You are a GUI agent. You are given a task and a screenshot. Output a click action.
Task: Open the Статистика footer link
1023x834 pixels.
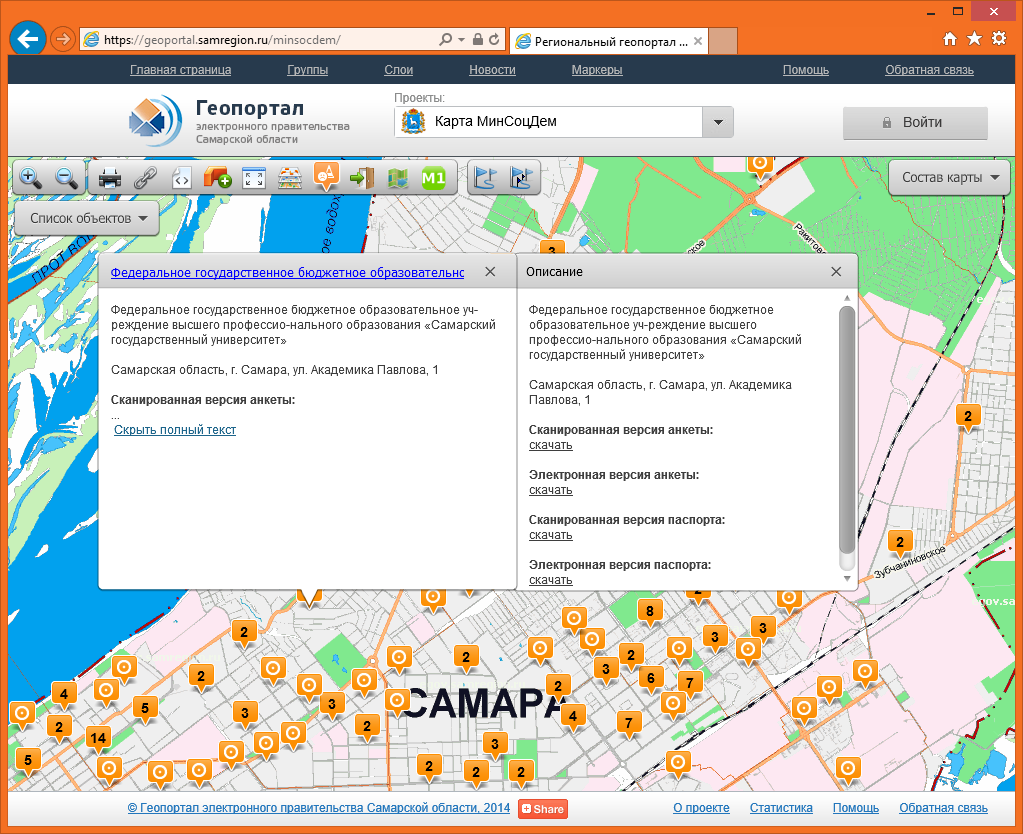pyautogui.click(x=781, y=808)
